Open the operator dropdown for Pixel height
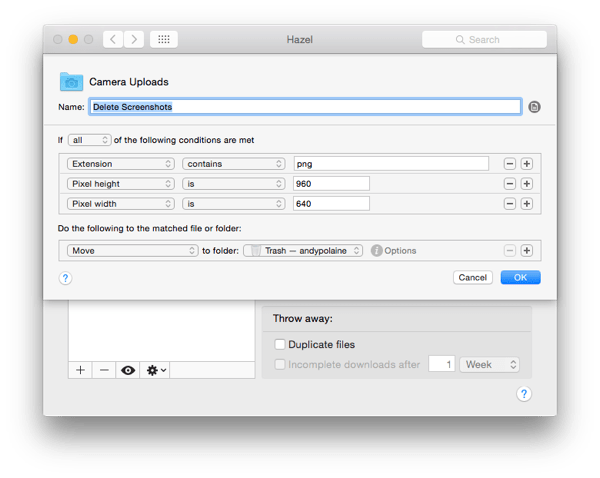The image size is (600, 478). point(234,184)
